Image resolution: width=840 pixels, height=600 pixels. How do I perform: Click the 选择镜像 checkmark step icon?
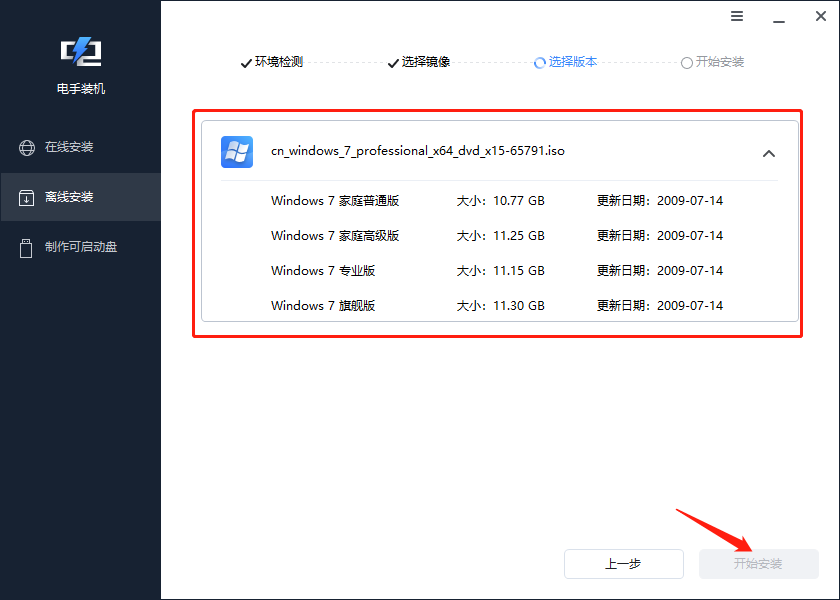click(393, 62)
